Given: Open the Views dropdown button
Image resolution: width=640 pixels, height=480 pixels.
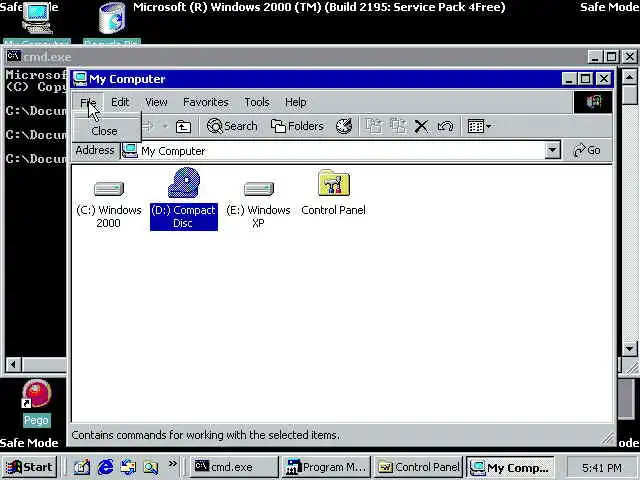Looking at the screenshot, I should point(479,126).
